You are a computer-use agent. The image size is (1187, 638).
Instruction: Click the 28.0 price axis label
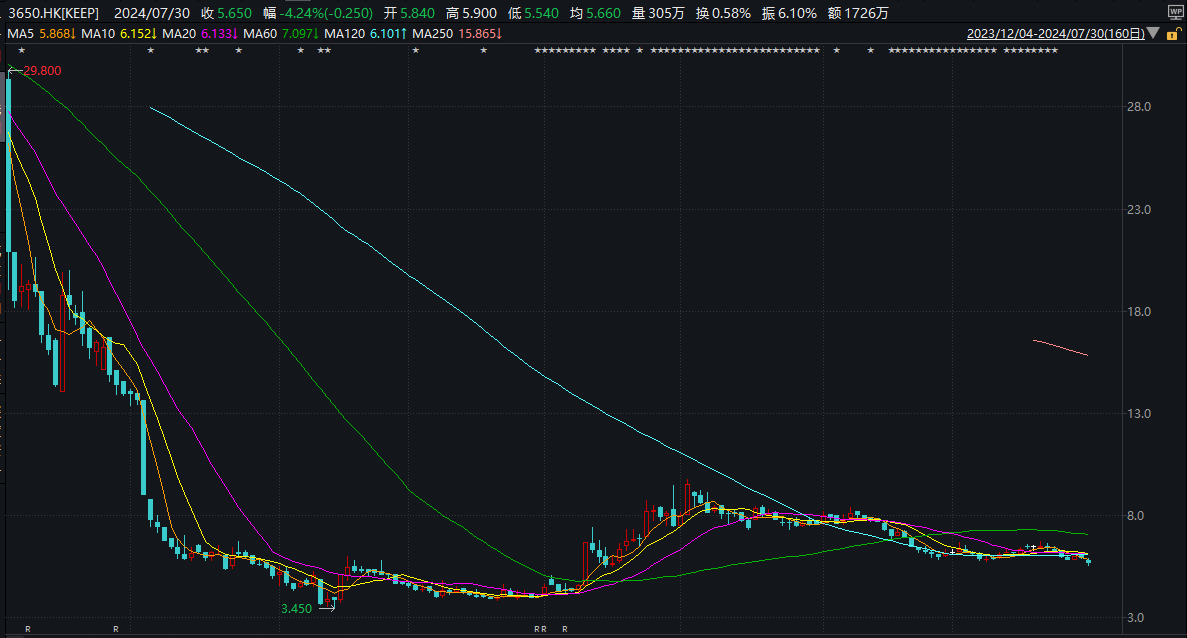click(1139, 107)
